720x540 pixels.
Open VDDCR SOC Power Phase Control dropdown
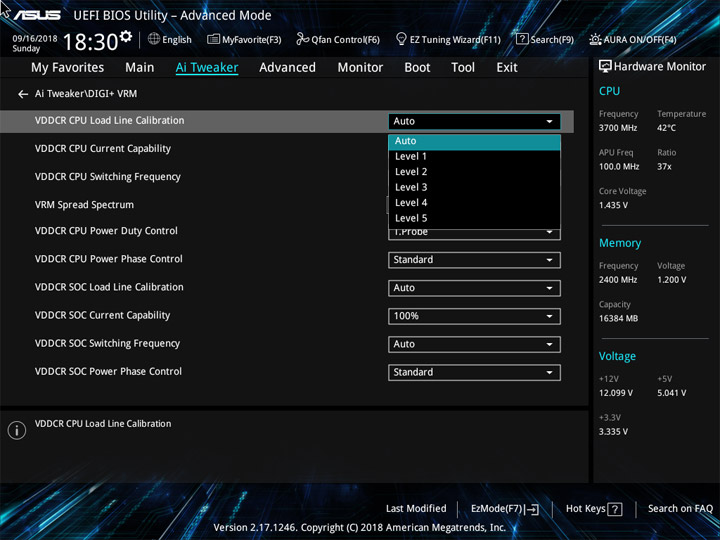[x=474, y=373]
